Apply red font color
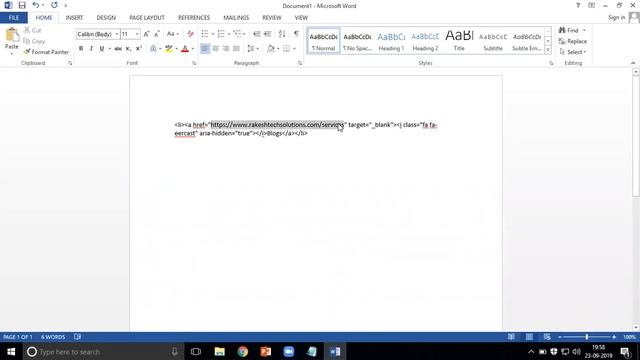This screenshot has width=640, height=360. pyautogui.click(x=185, y=49)
